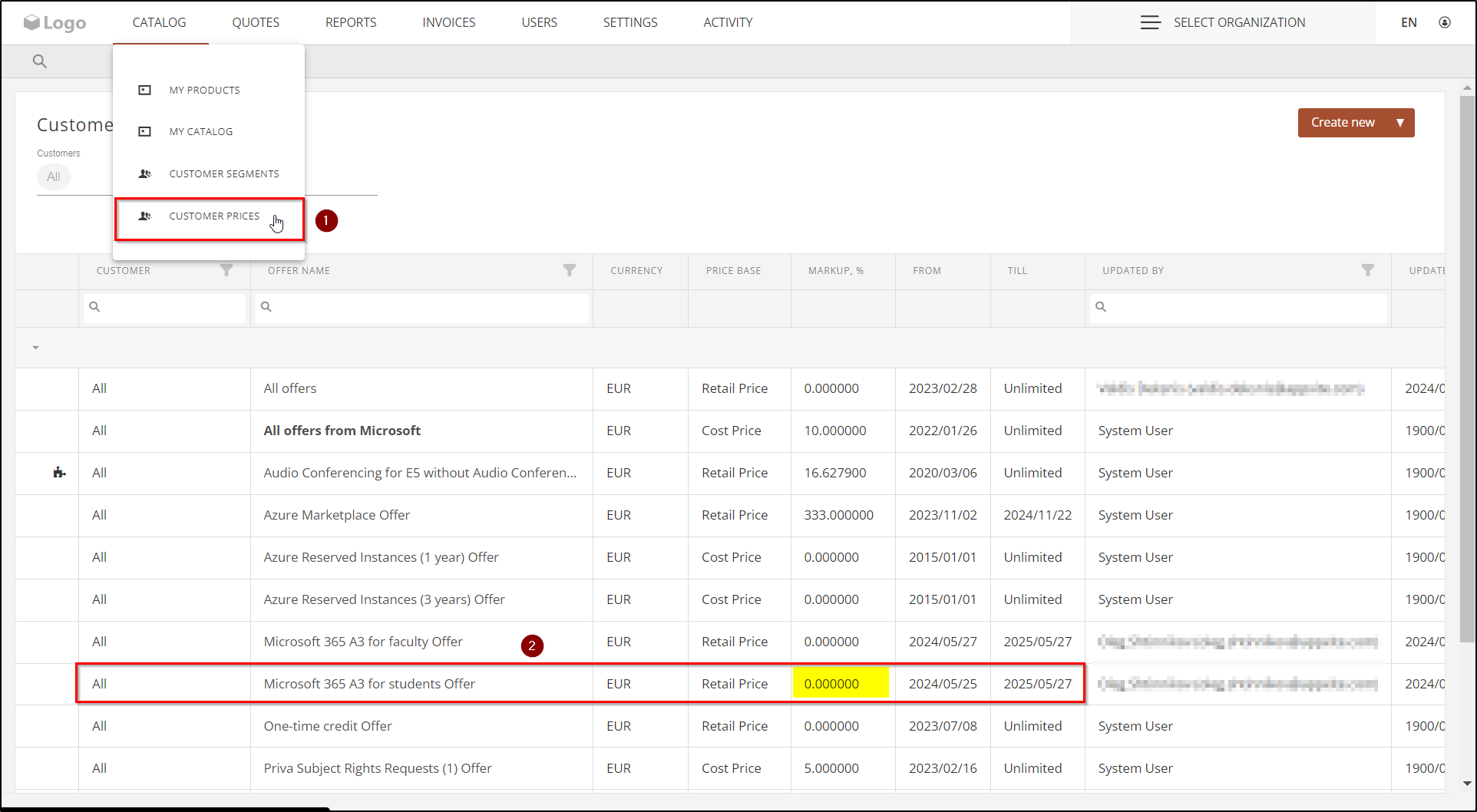This screenshot has width=1477, height=812.
Task: Open the Select Organization selector
Action: click(1223, 22)
